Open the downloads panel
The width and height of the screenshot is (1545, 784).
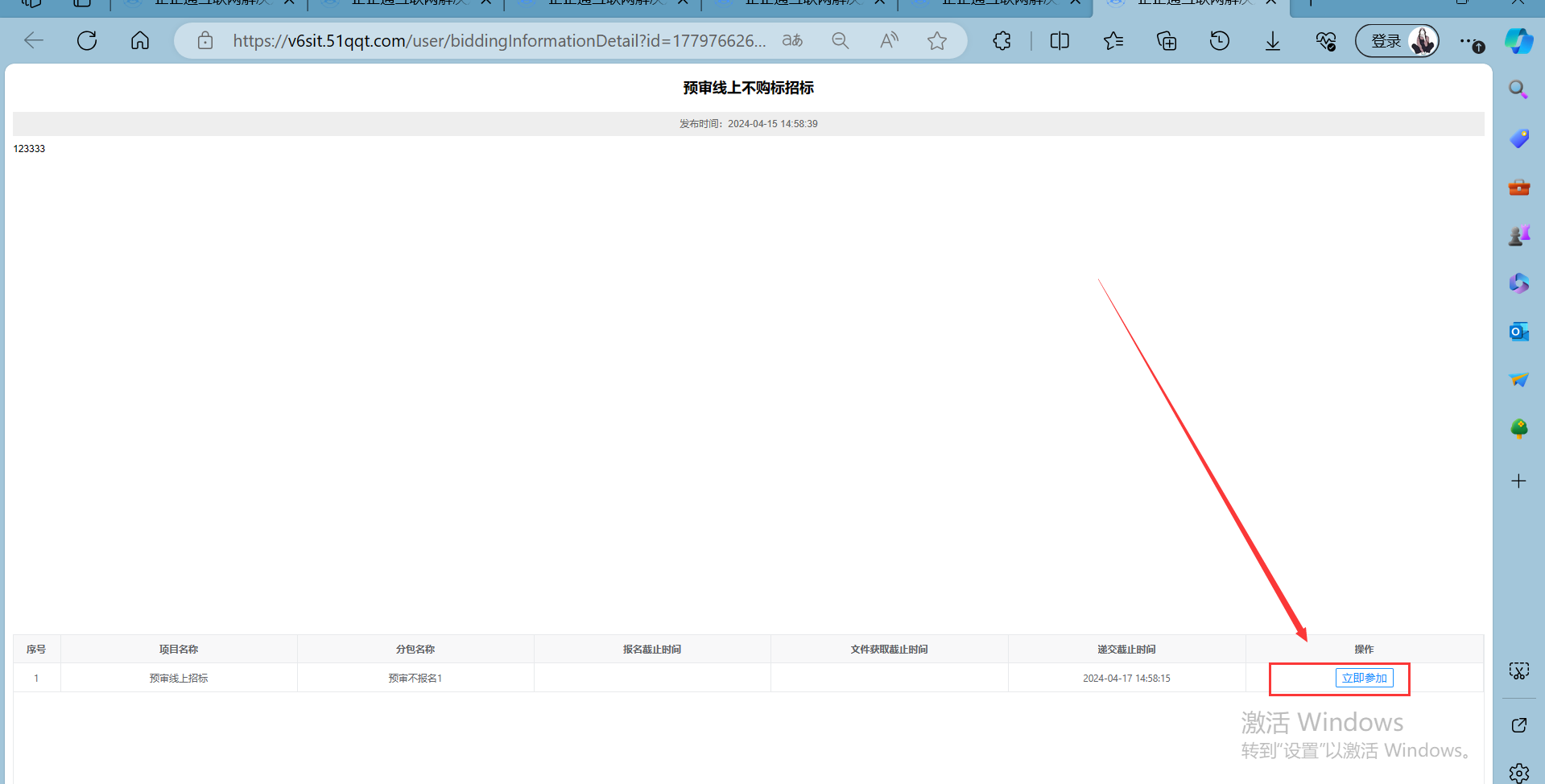click(x=1273, y=40)
